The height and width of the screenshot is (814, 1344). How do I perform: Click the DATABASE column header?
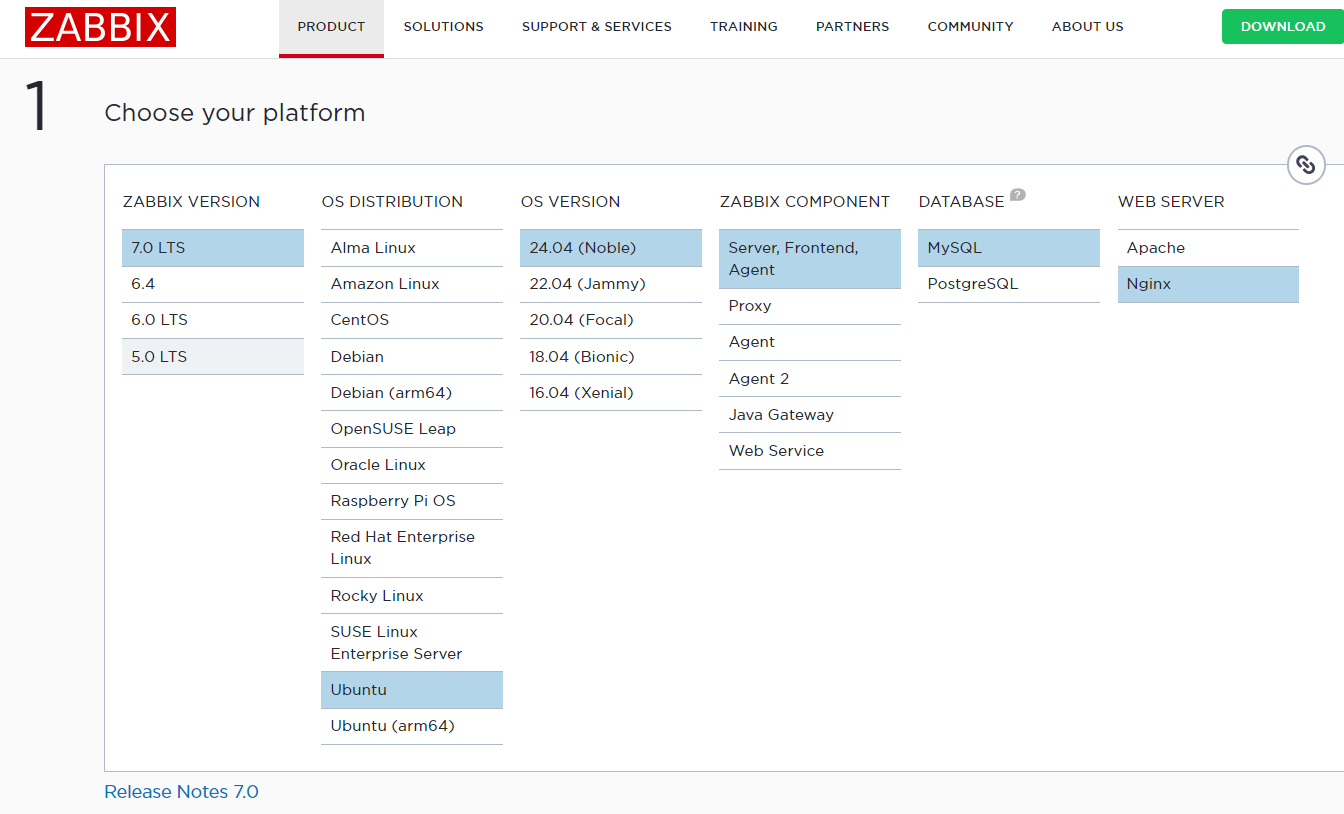pyautogui.click(x=961, y=202)
